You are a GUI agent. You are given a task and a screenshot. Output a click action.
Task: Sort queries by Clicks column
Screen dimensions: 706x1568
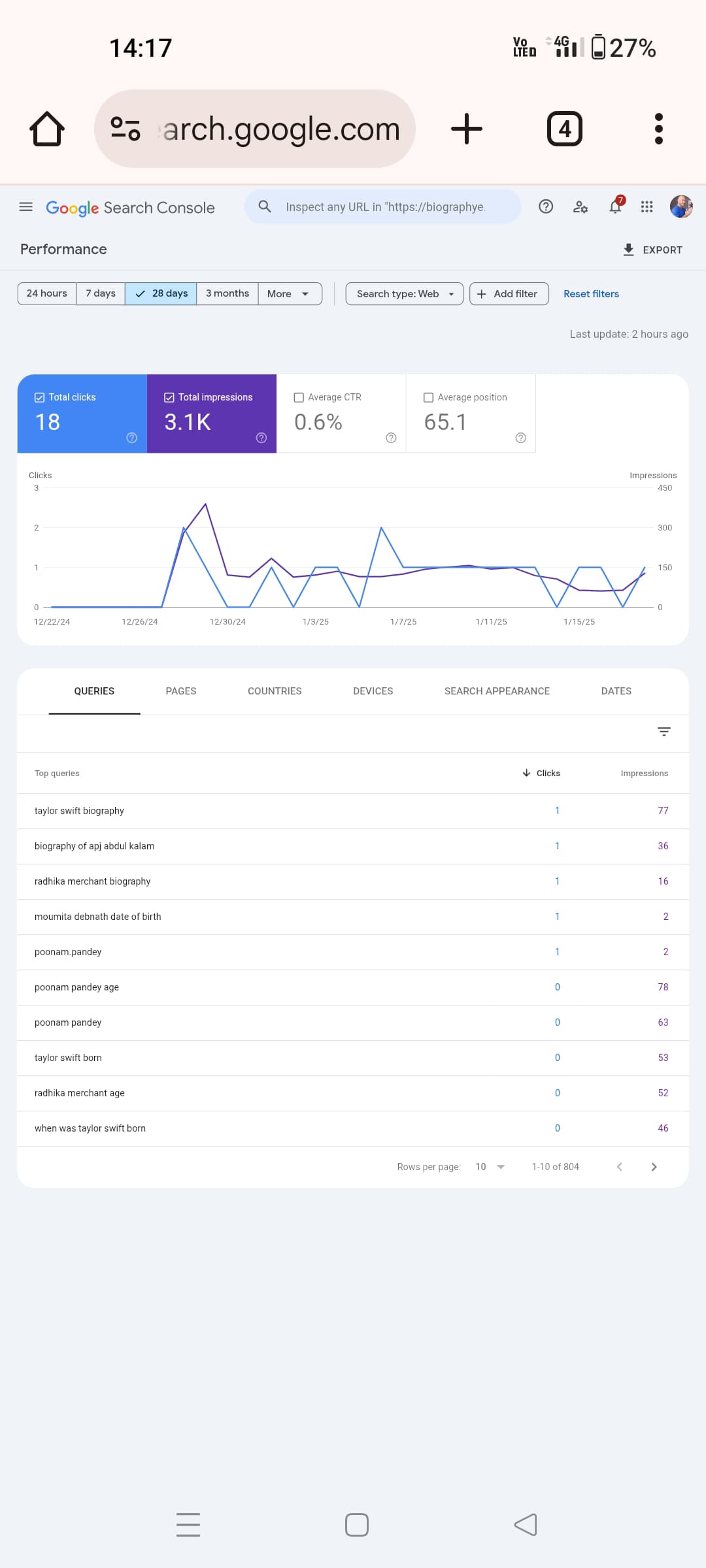(541, 773)
